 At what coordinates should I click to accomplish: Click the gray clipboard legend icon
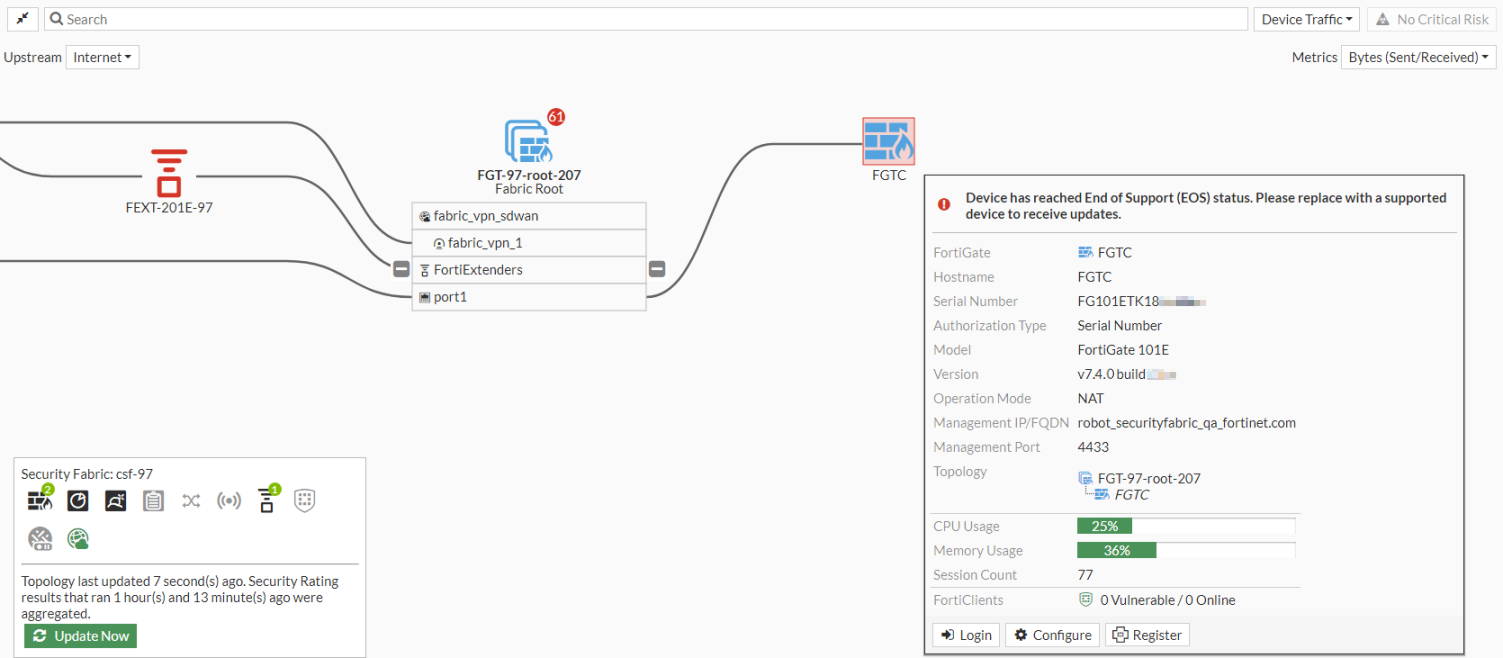tap(153, 500)
